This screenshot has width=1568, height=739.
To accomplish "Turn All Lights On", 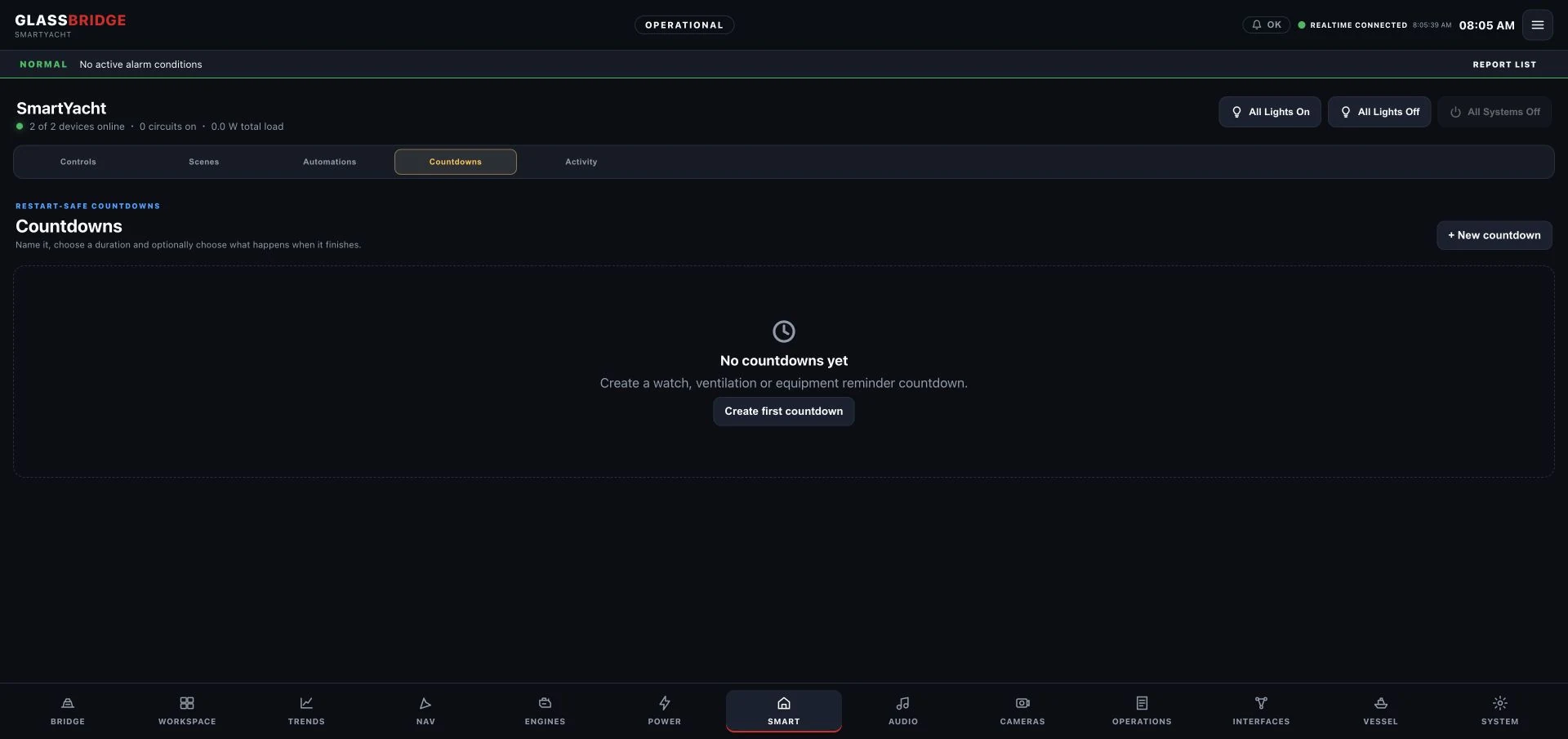I will [x=1270, y=112].
